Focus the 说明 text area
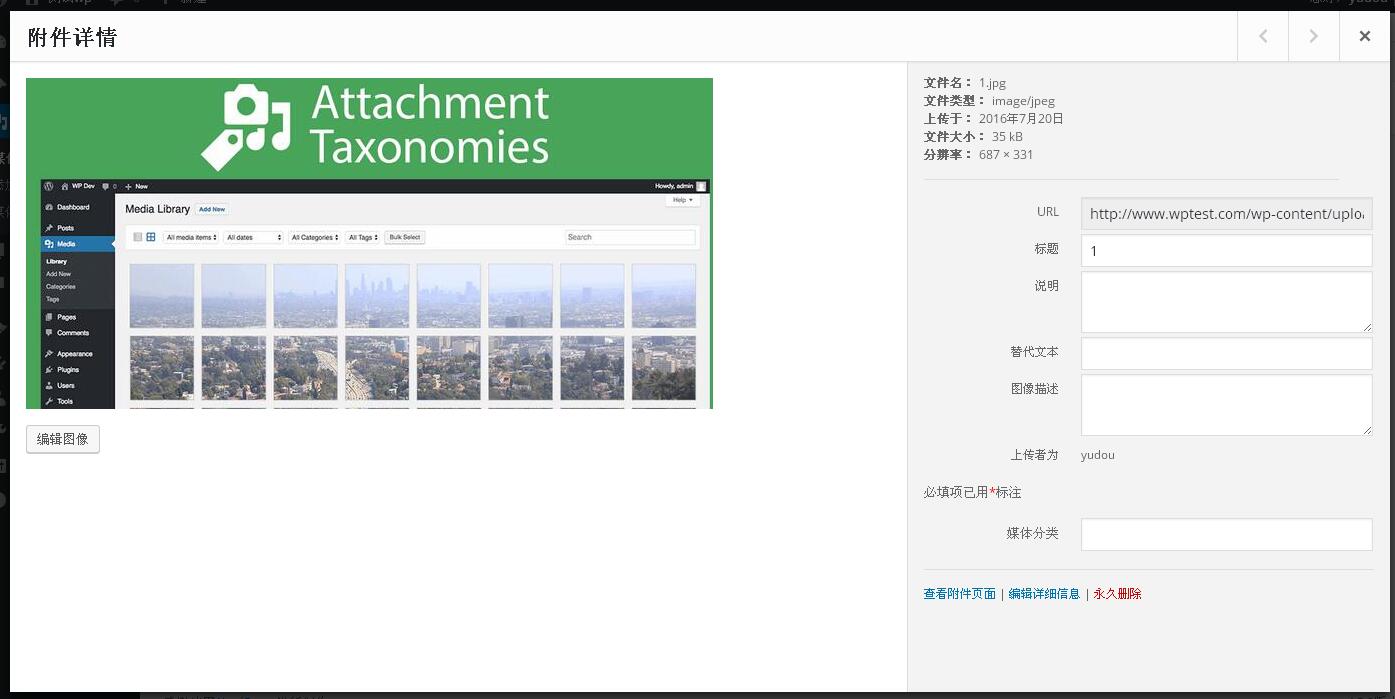The image size is (1395, 699). click(1226, 302)
